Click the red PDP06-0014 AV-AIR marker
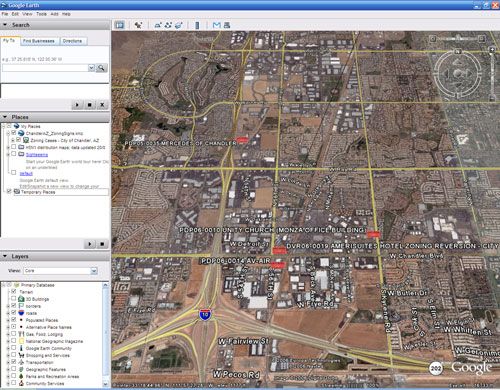 coord(278,265)
